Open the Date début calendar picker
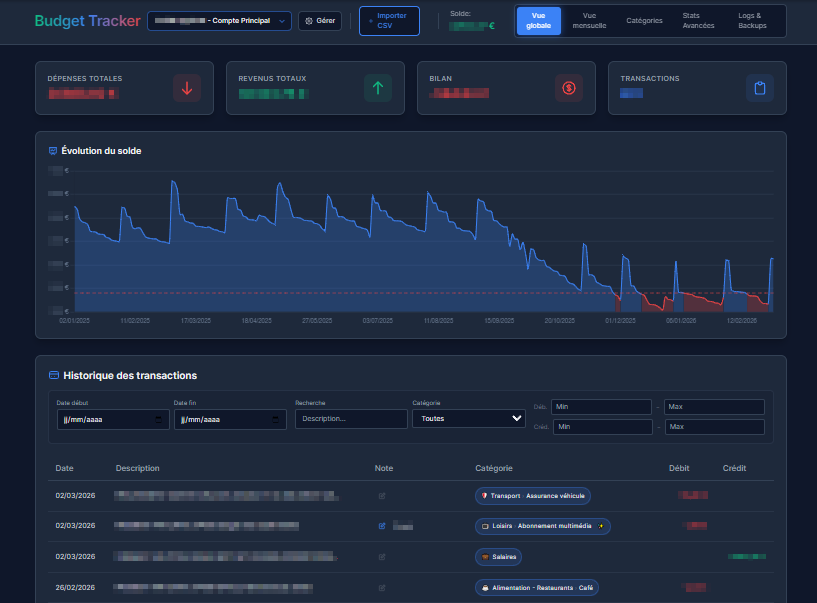817x603 pixels. point(159,420)
